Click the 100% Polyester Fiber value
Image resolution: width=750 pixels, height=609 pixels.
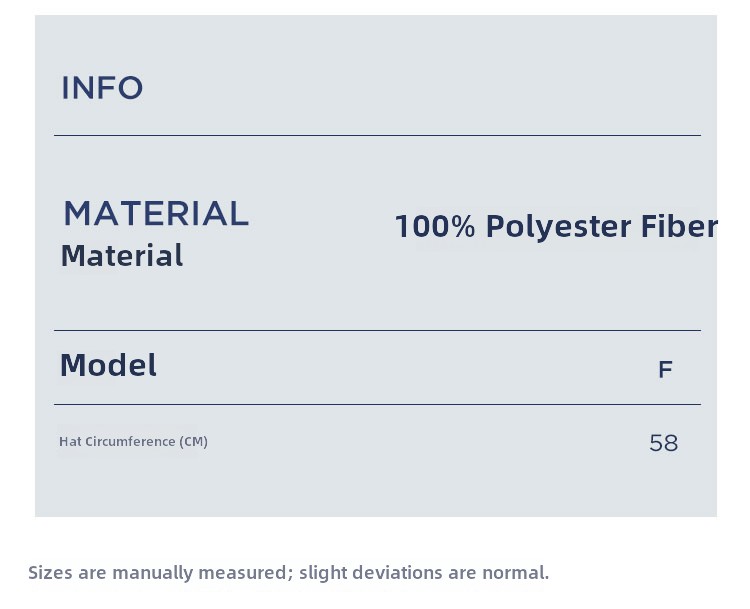[x=556, y=227]
